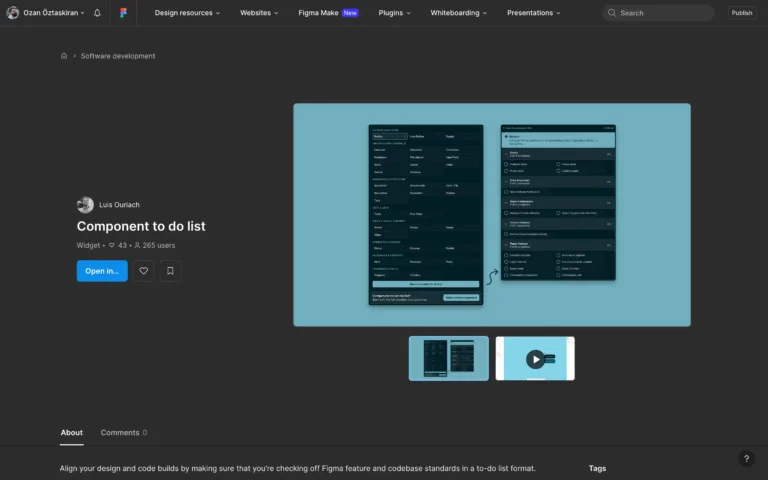
Task: Like the widget with heart button
Action: coord(144,271)
